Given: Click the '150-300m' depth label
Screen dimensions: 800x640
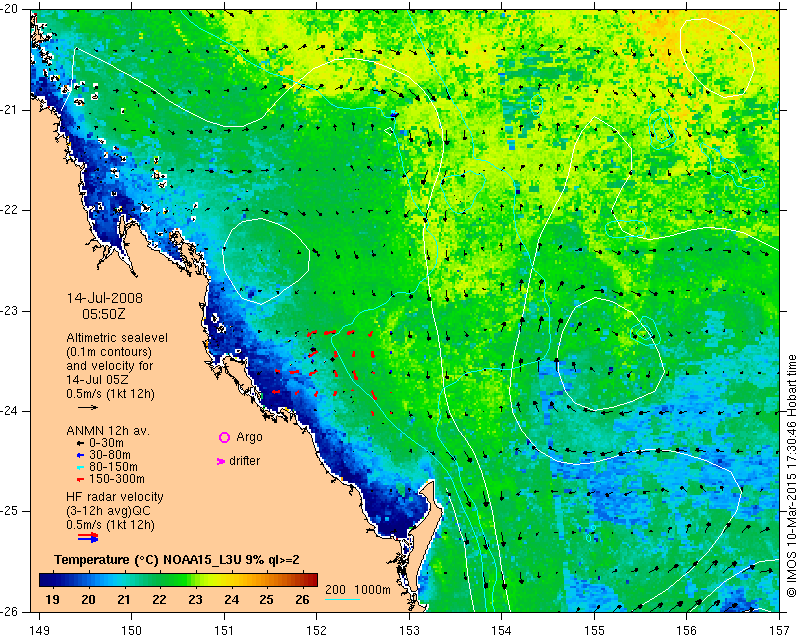Looking at the screenshot, I should pyautogui.click(x=116, y=479).
